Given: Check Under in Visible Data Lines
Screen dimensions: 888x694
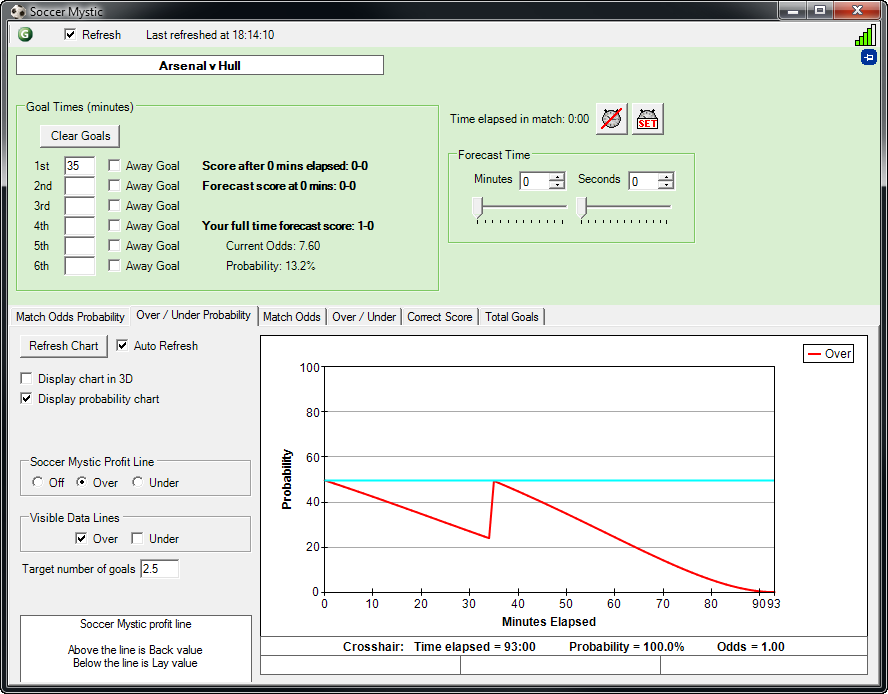Looking at the screenshot, I should coord(137,538).
